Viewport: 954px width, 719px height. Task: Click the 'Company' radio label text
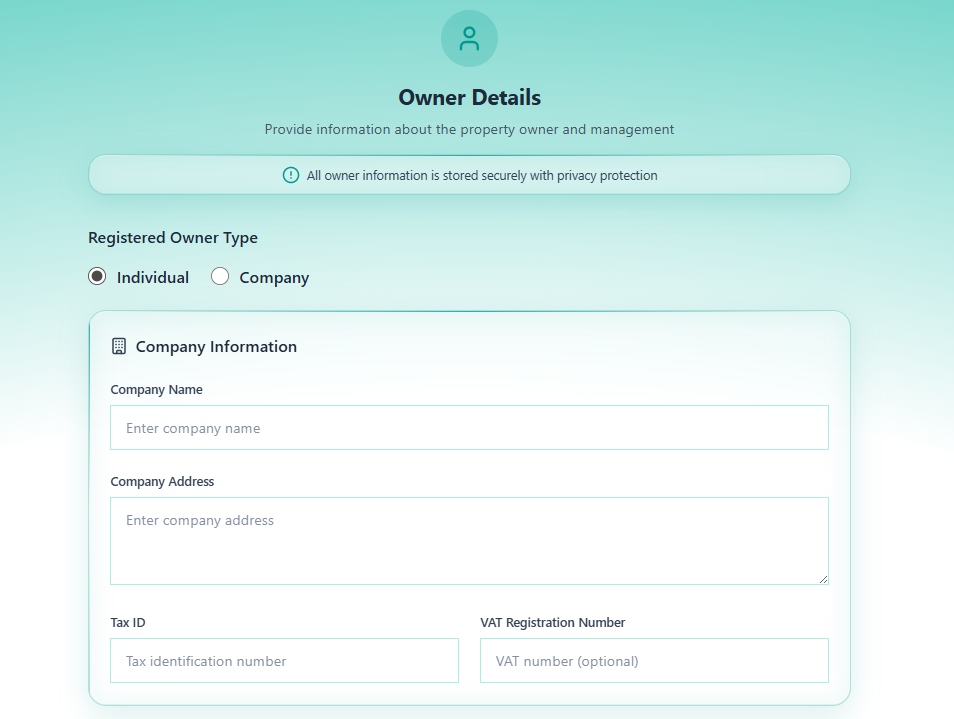point(274,278)
